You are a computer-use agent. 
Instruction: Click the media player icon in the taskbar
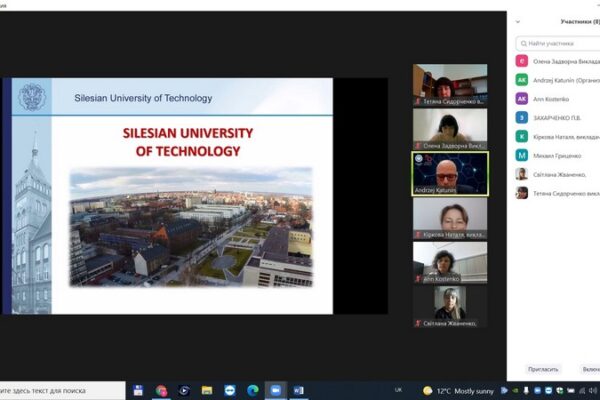[x=184, y=390]
